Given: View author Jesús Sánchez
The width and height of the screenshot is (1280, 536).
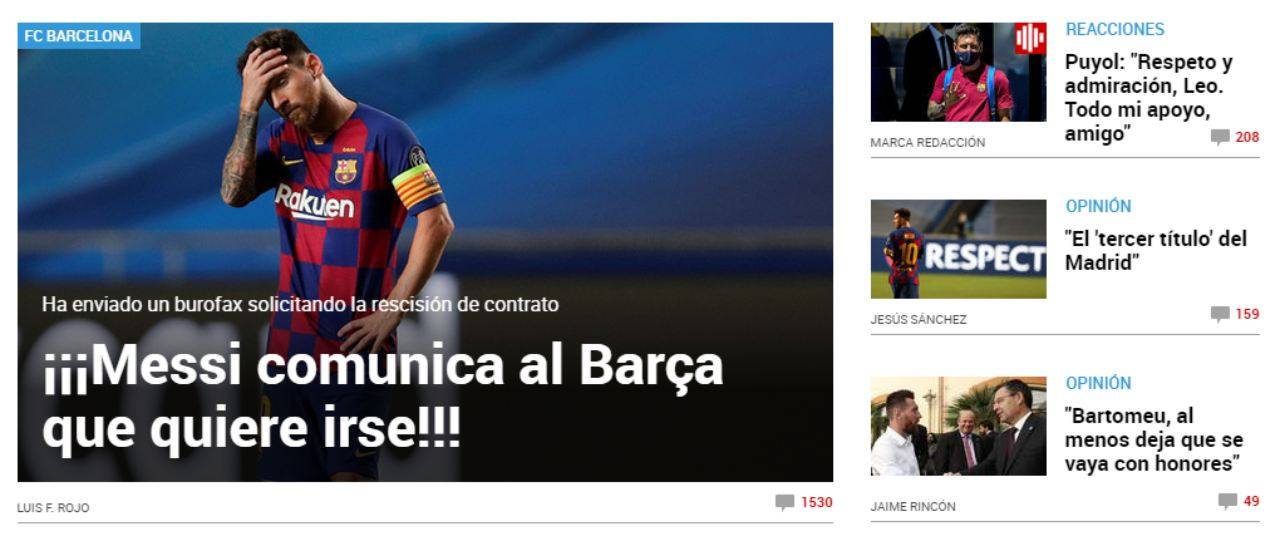Looking at the screenshot, I should click(918, 320).
